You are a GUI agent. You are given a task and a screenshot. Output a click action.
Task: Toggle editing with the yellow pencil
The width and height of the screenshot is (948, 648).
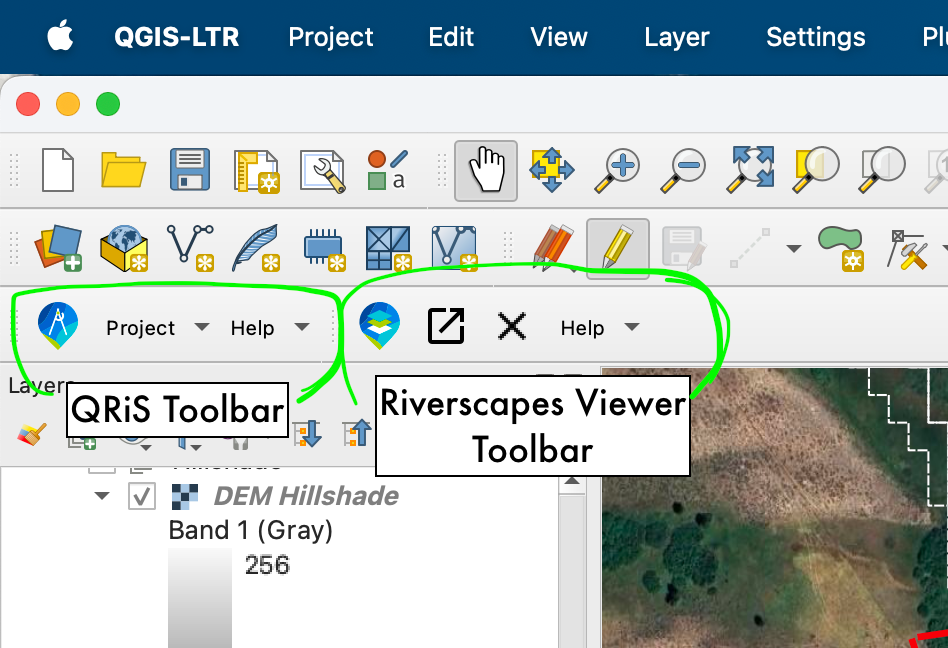click(617, 248)
